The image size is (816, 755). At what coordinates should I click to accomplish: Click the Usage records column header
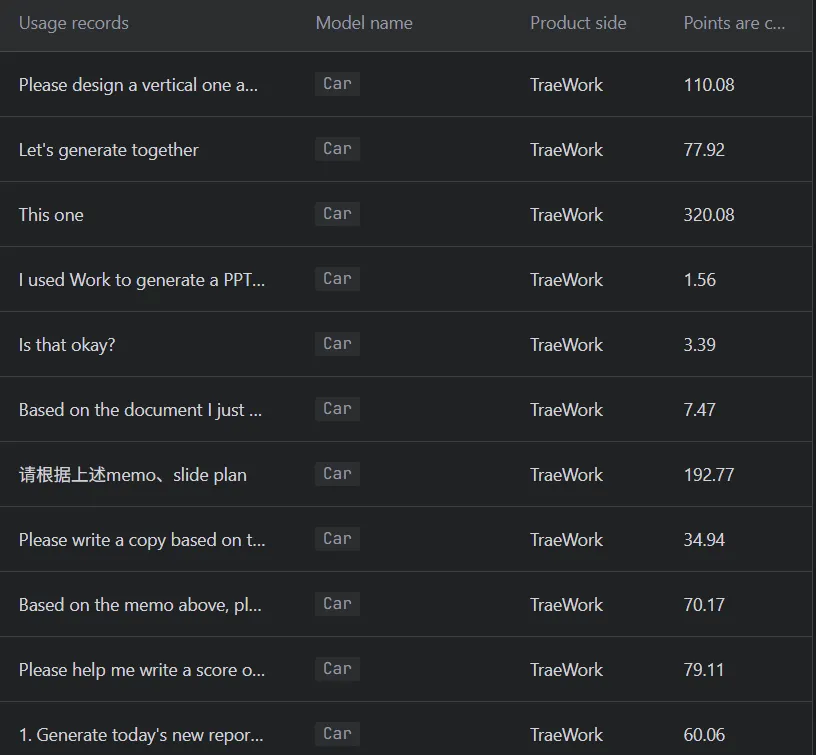73,23
